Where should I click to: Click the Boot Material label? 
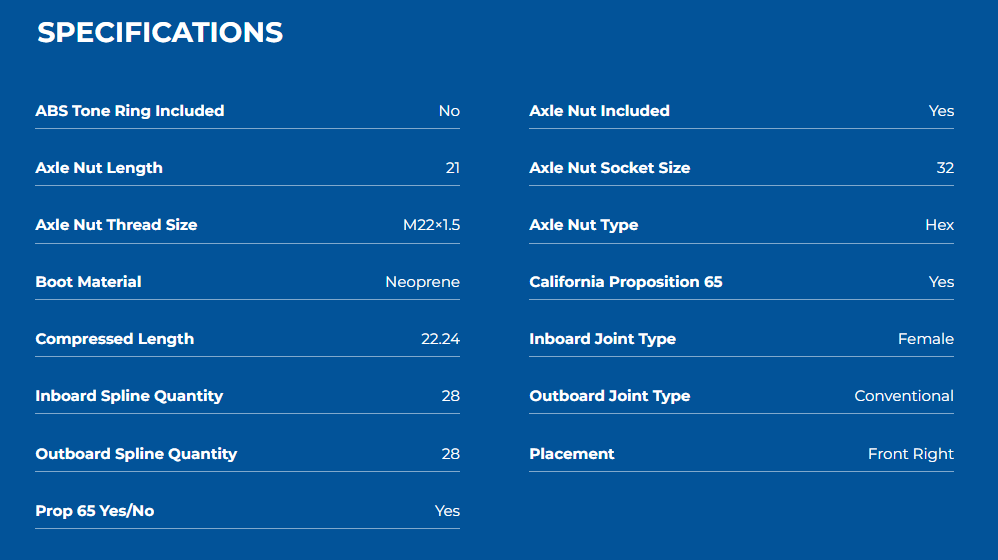pos(88,282)
